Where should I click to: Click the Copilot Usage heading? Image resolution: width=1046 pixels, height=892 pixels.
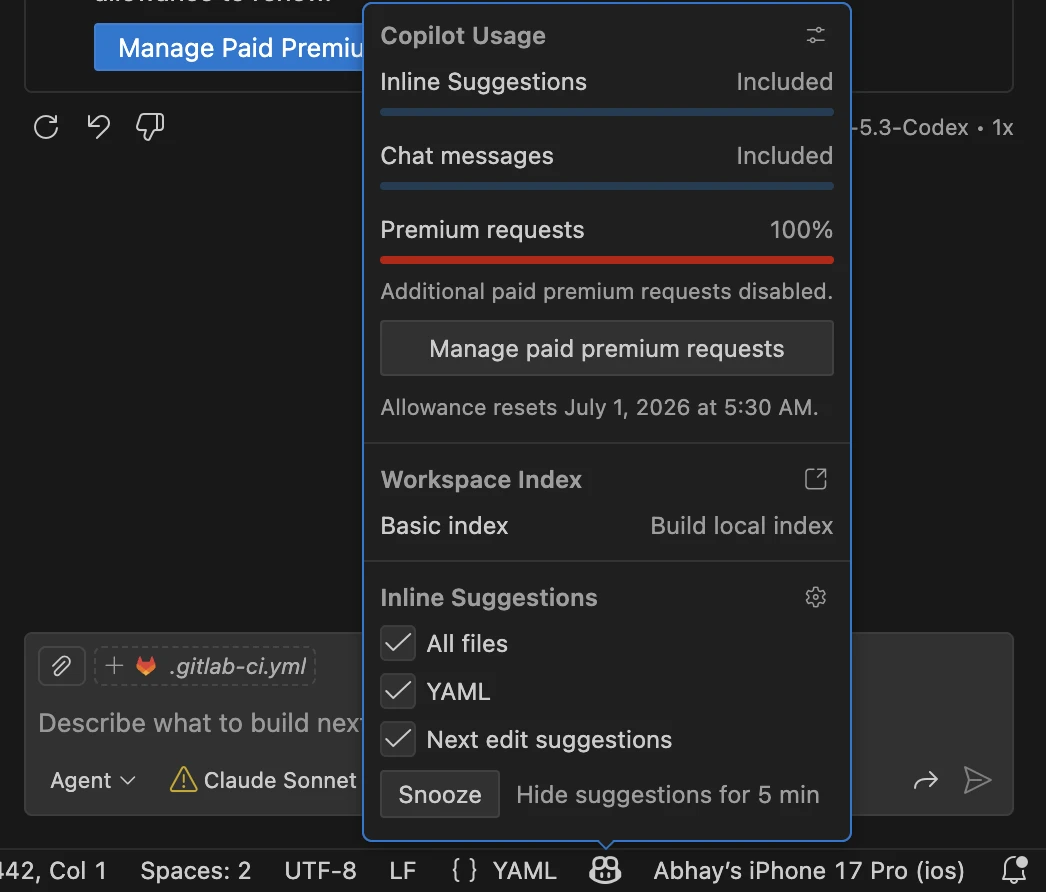pyautogui.click(x=463, y=35)
